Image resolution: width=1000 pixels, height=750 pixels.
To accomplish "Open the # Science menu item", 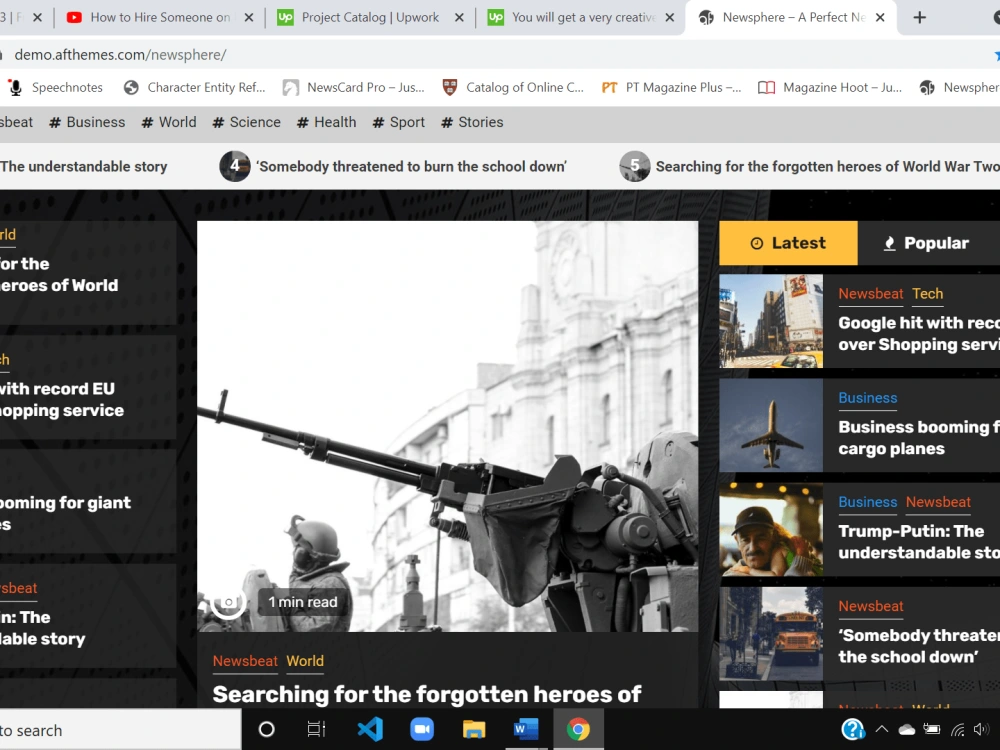I will coord(246,122).
